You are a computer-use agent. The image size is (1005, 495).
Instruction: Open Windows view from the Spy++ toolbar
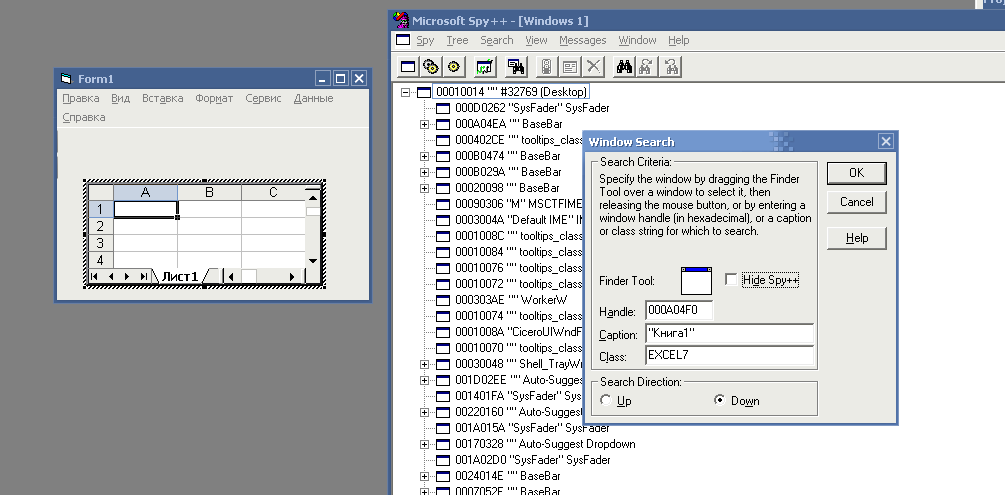(408, 66)
